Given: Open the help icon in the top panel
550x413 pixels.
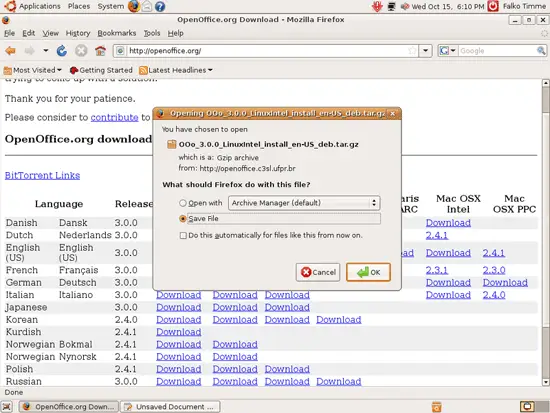Looking at the screenshot, I should [160, 6].
